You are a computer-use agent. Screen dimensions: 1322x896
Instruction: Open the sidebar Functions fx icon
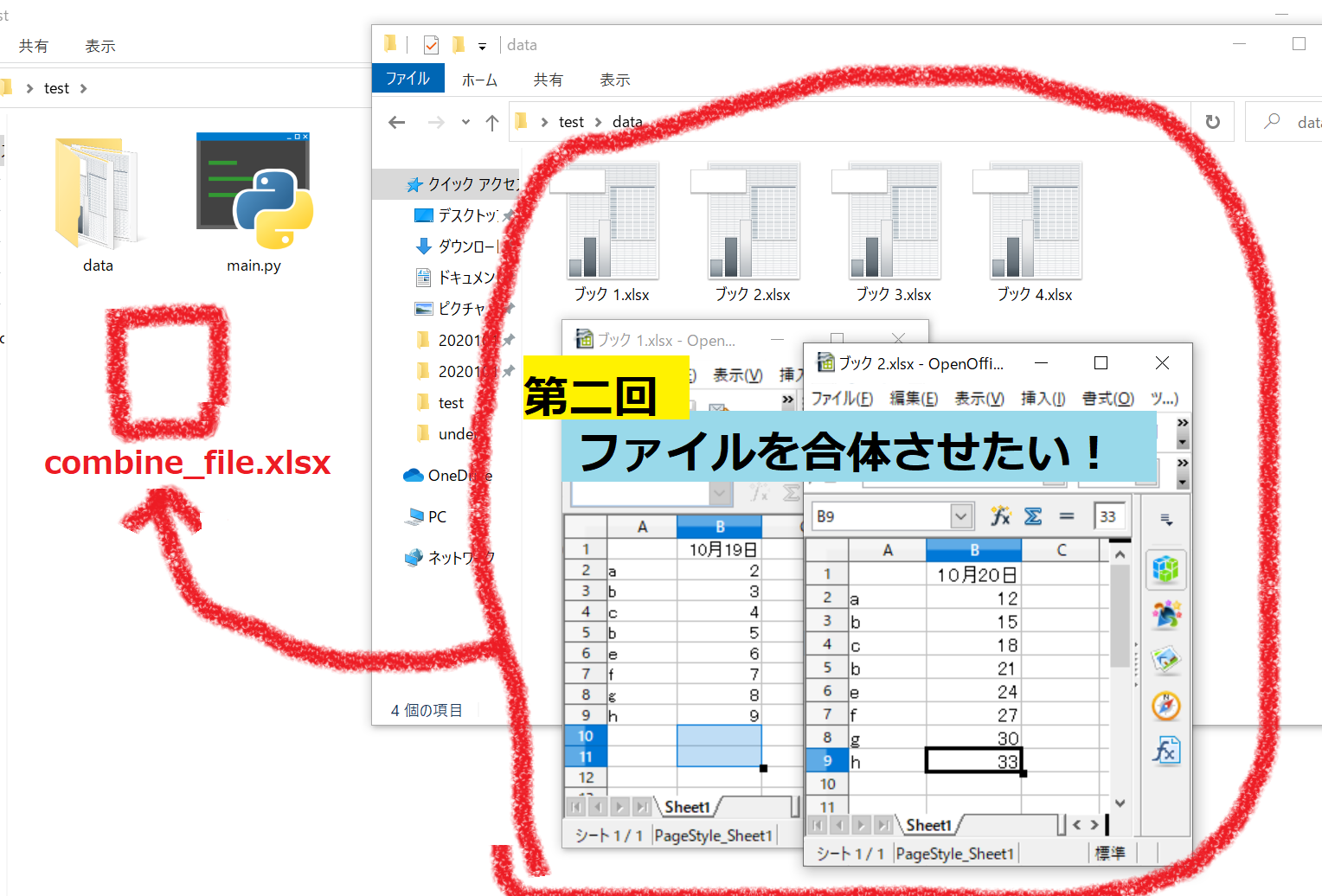point(1165,751)
